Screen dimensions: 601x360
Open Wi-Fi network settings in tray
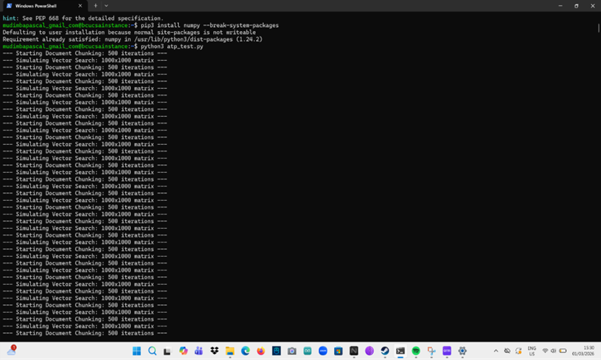coord(545,351)
